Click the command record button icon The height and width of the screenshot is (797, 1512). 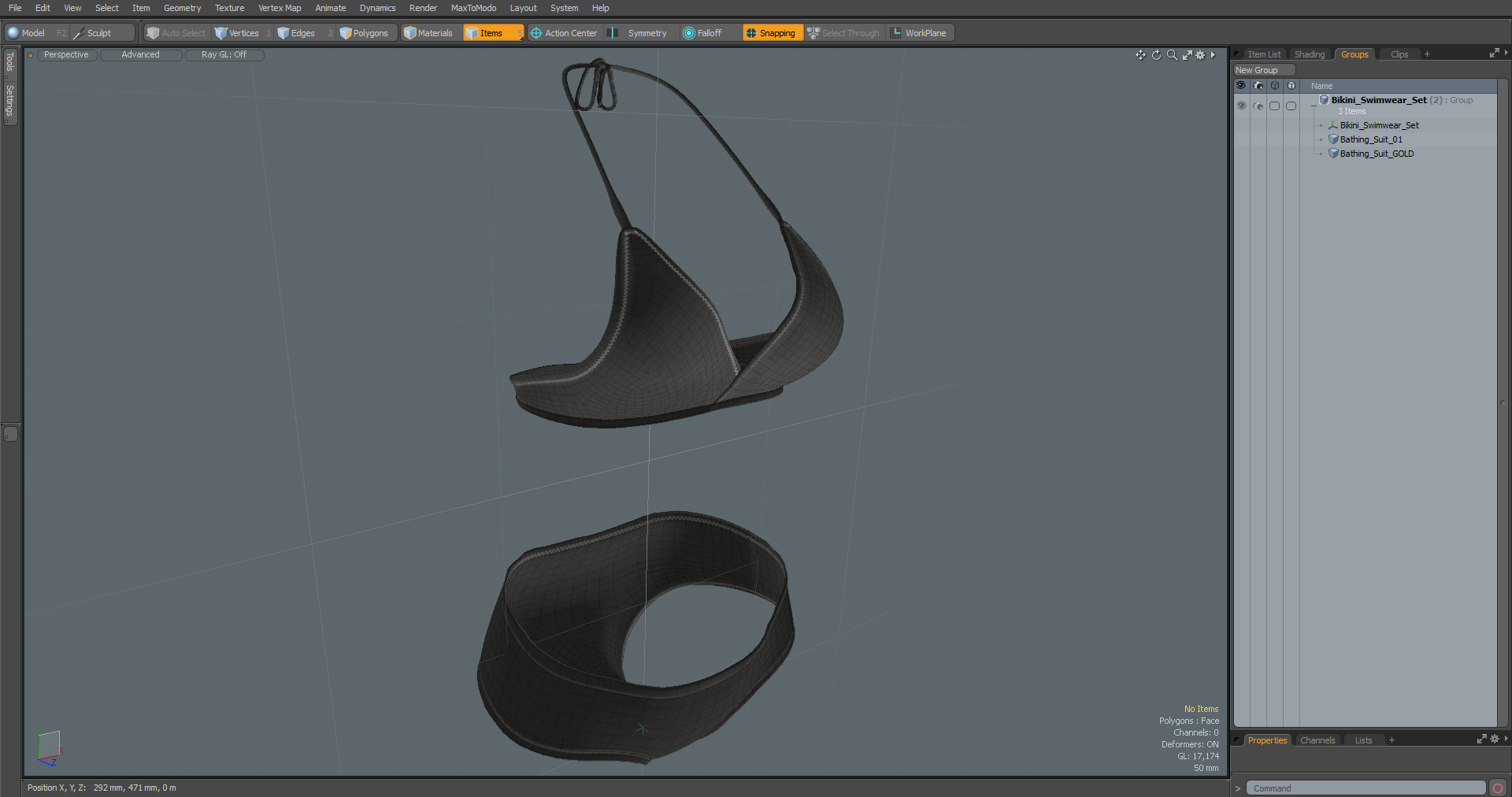pyautogui.click(x=1498, y=788)
